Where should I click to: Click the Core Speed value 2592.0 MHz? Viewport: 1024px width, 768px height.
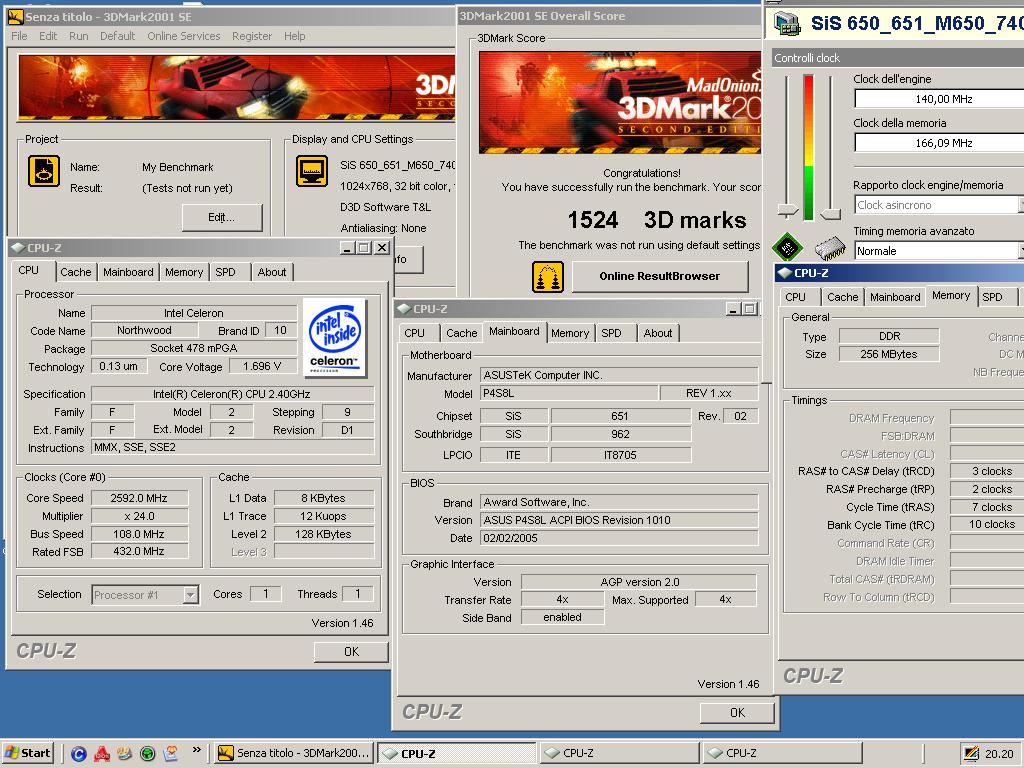tap(139, 498)
